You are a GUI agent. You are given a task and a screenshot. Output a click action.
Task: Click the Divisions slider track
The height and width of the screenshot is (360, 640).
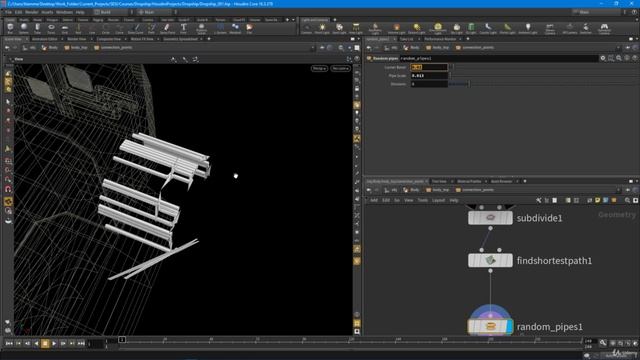point(544,84)
